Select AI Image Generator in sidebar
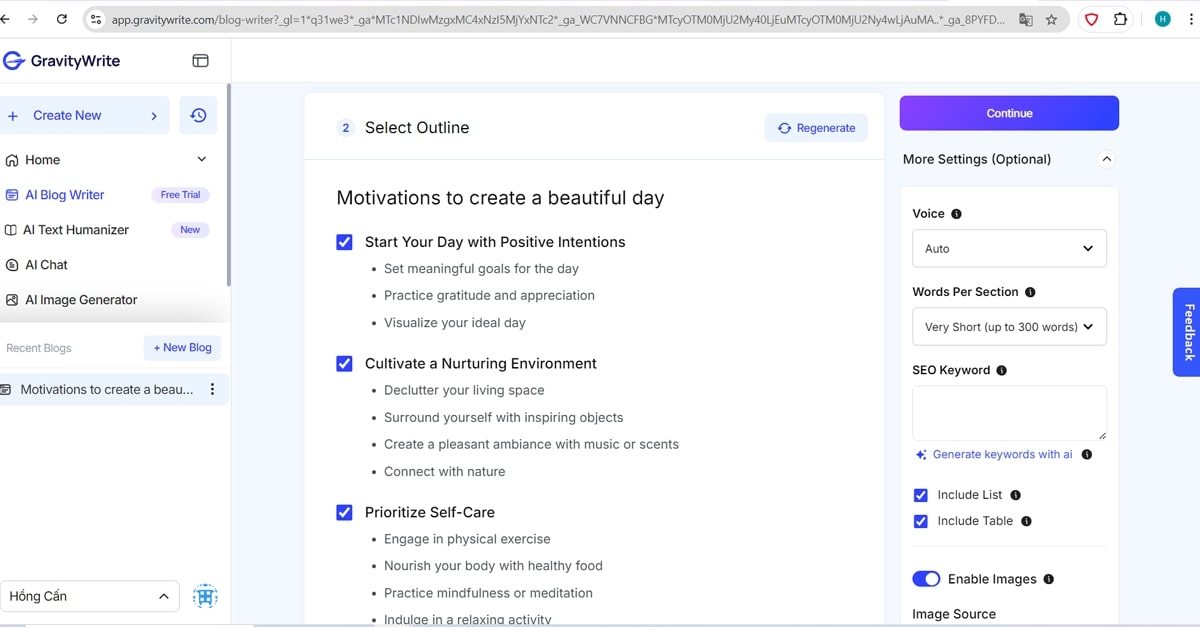 81,300
